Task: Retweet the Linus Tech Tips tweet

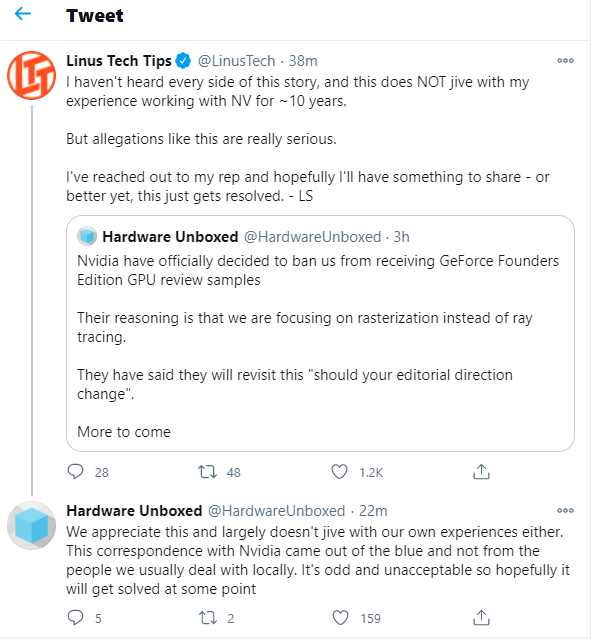Action: pyautogui.click(x=207, y=472)
